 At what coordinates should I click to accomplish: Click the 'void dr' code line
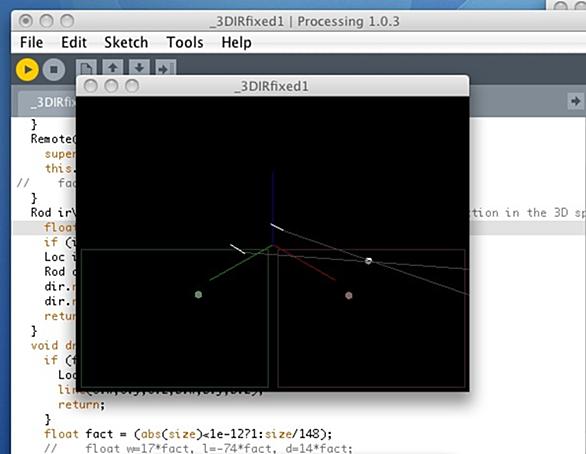click(x=53, y=346)
